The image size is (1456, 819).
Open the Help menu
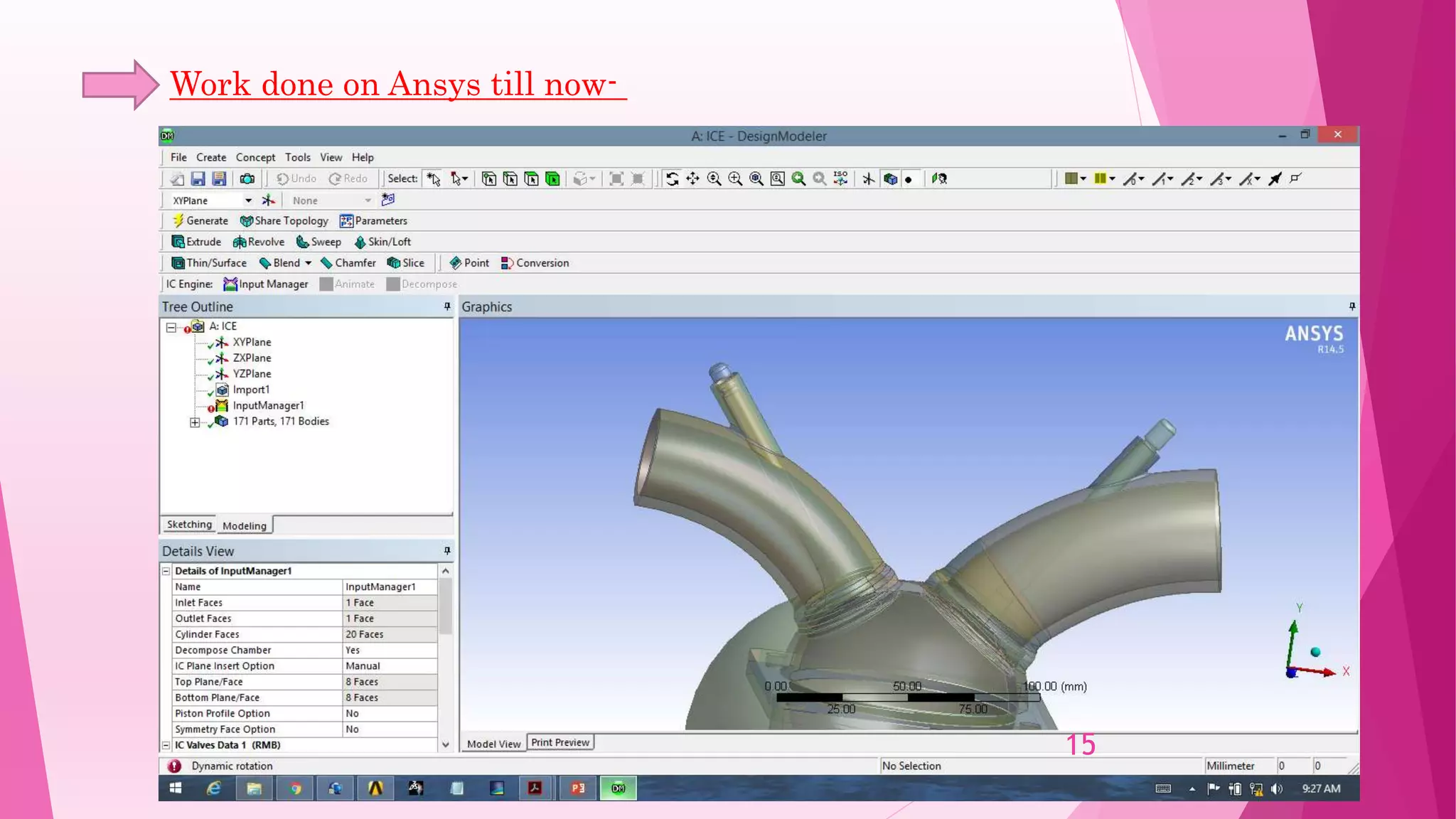[x=363, y=158]
